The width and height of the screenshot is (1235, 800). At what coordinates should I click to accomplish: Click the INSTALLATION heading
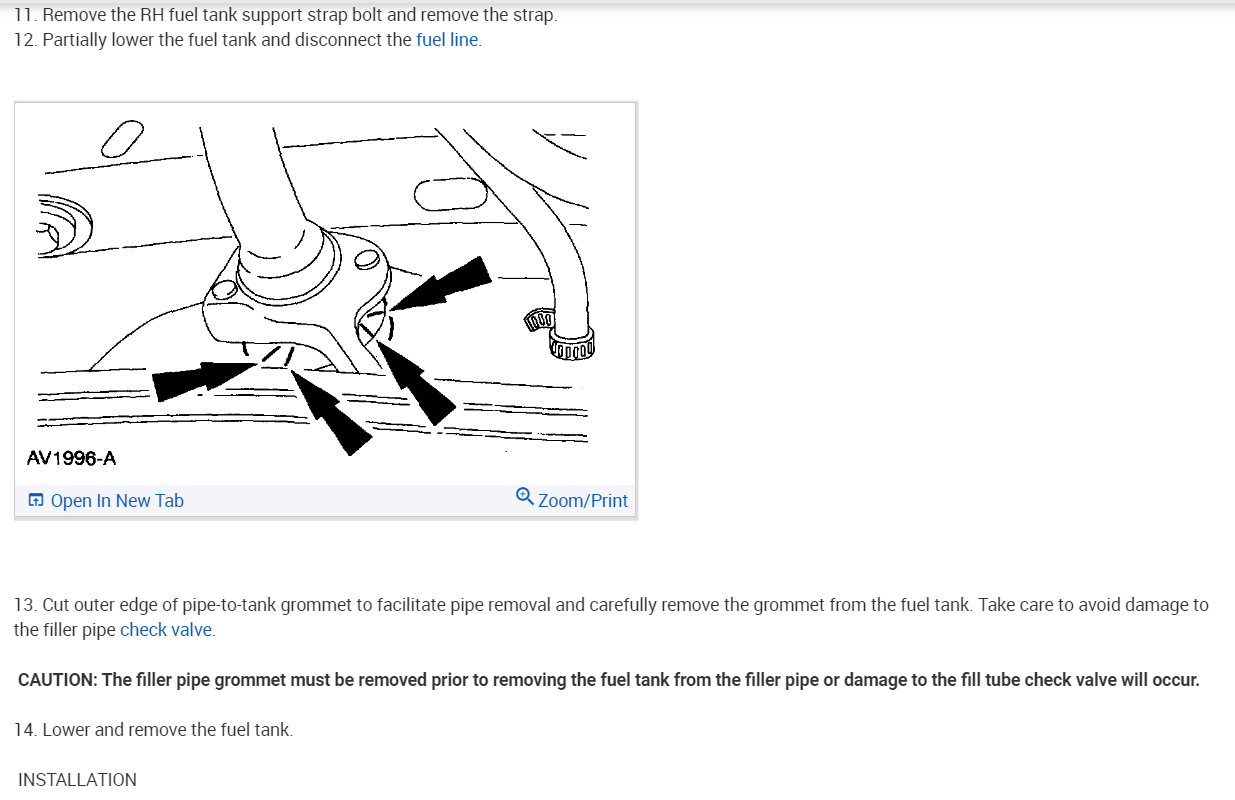[77, 780]
